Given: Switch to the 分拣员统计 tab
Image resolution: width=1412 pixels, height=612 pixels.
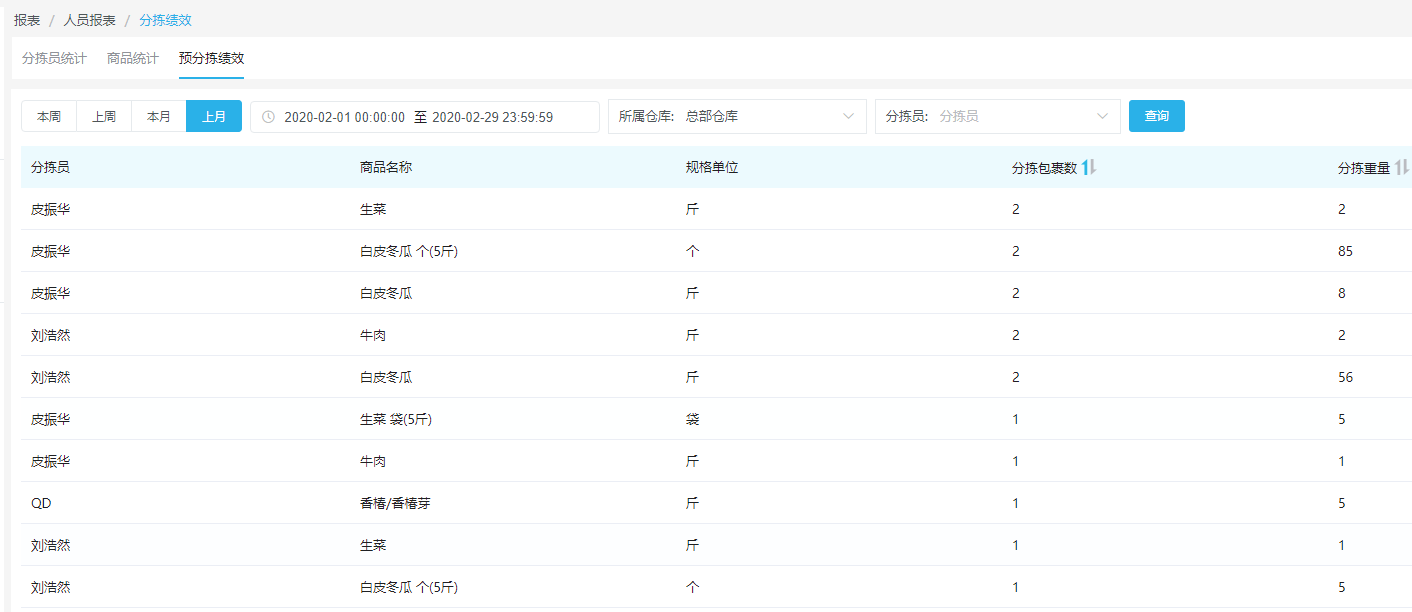Looking at the screenshot, I should pos(54,58).
